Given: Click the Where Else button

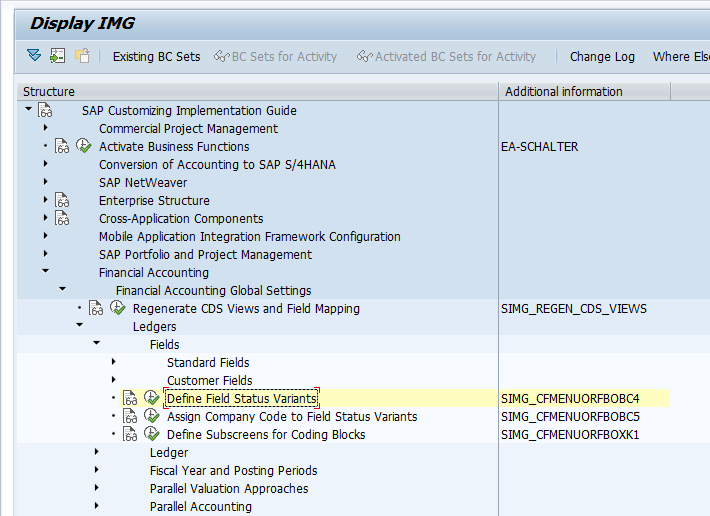Looking at the screenshot, I should [681, 57].
